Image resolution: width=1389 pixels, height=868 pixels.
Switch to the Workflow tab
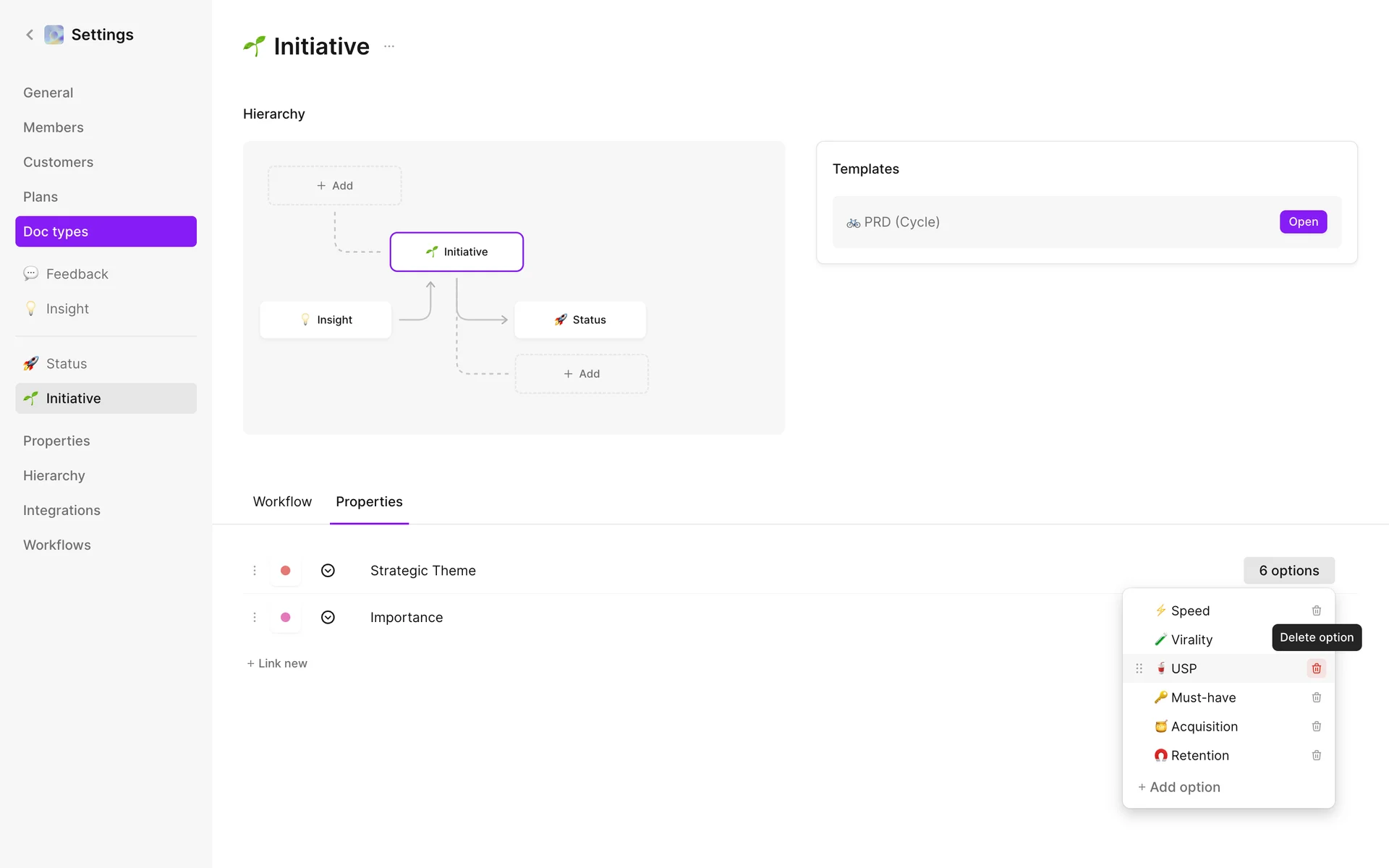(x=282, y=501)
